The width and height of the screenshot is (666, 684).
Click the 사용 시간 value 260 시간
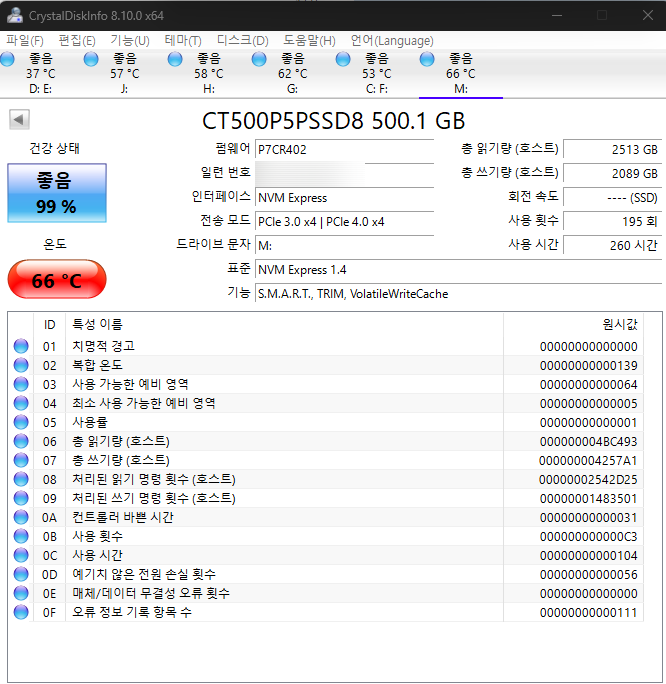tap(613, 246)
